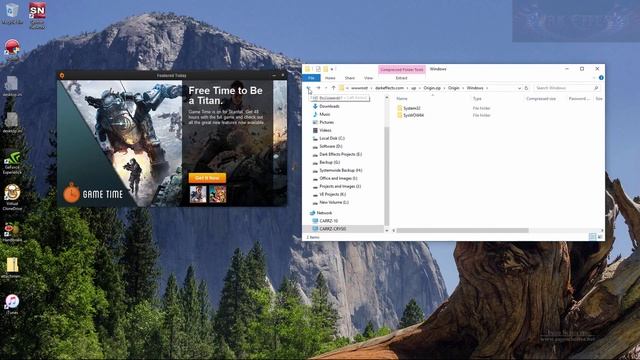Select the second game thumbnail in Origin window
The width and height of the screenshot is (640, 360).
tap(218, 194)
